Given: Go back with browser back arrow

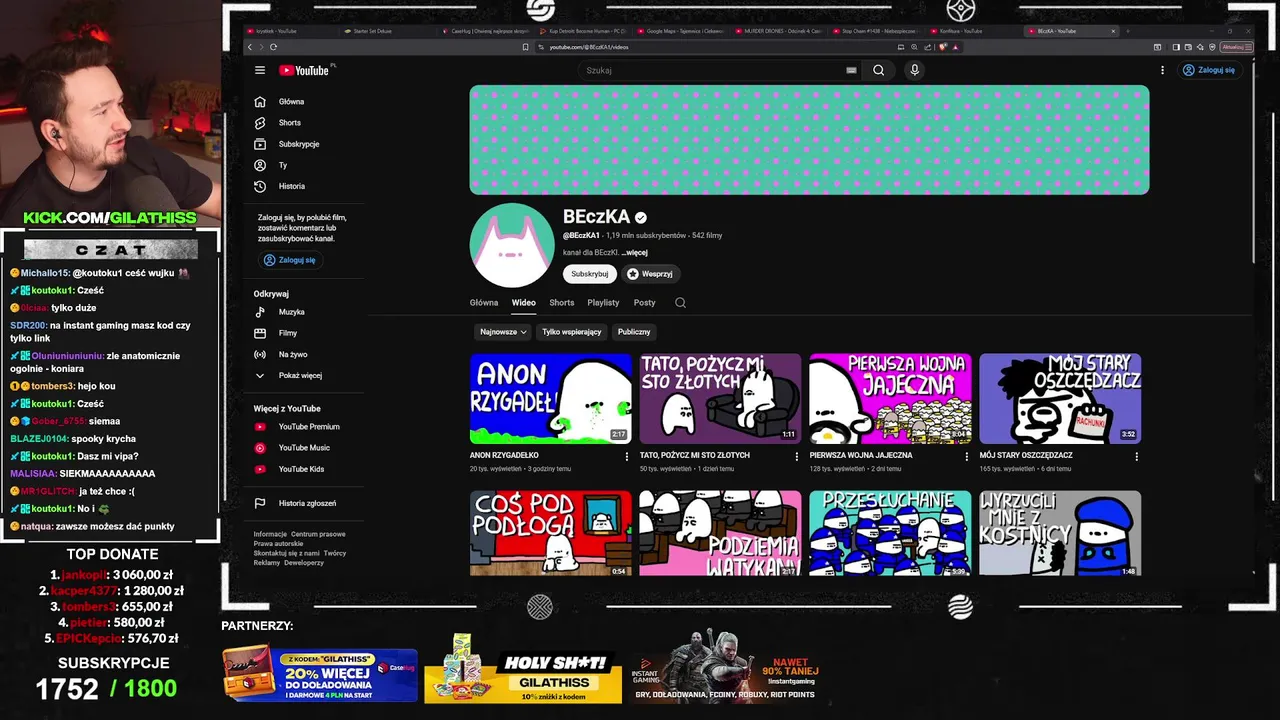Looking at the screenshot, I should (250, 47).
